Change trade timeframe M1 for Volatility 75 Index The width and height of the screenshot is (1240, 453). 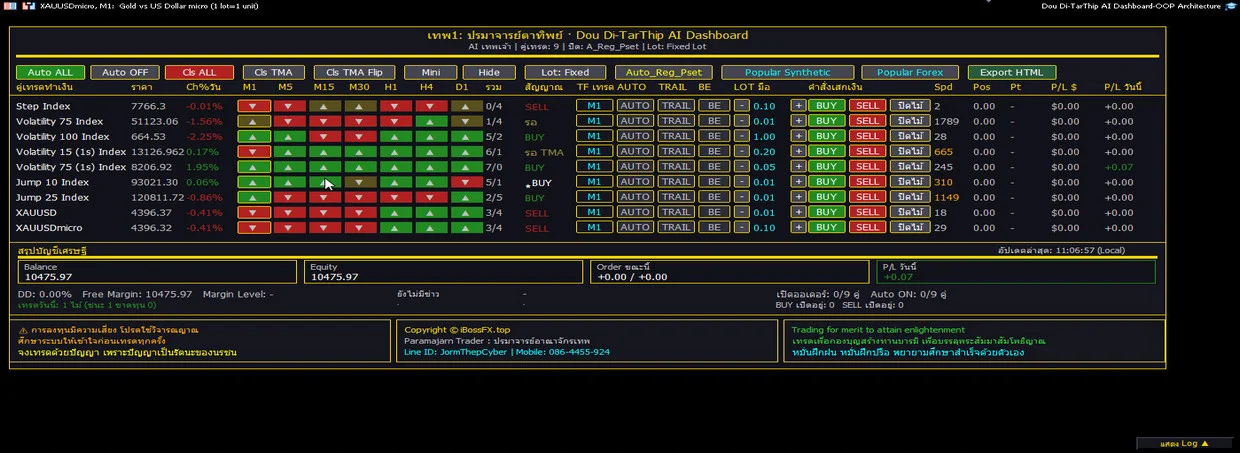click(x=594, y=121)
